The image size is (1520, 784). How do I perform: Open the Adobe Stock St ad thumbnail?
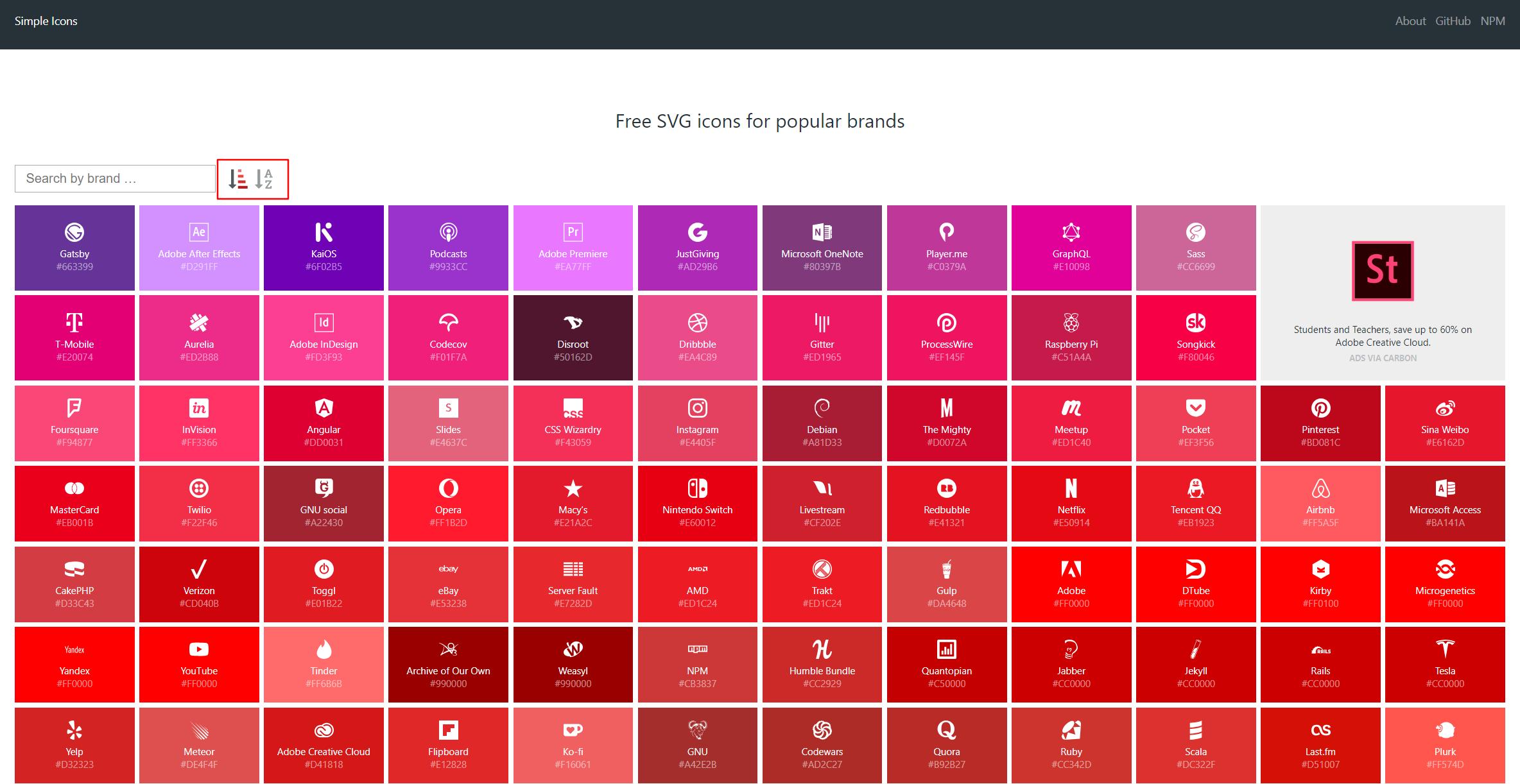1382,271
